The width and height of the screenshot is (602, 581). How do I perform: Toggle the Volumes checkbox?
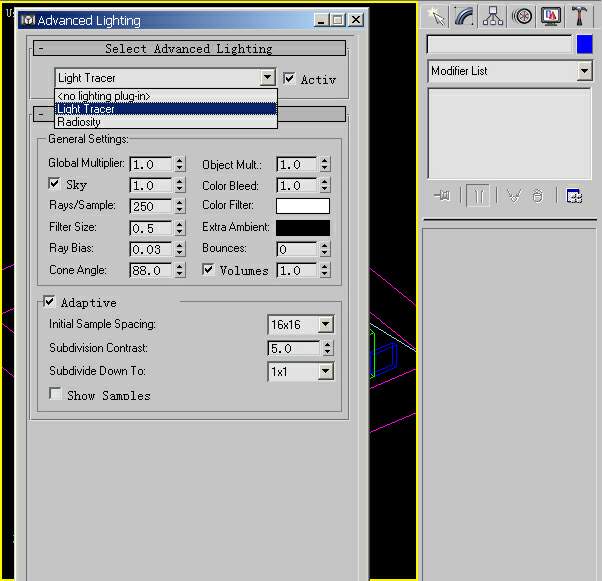208,270
